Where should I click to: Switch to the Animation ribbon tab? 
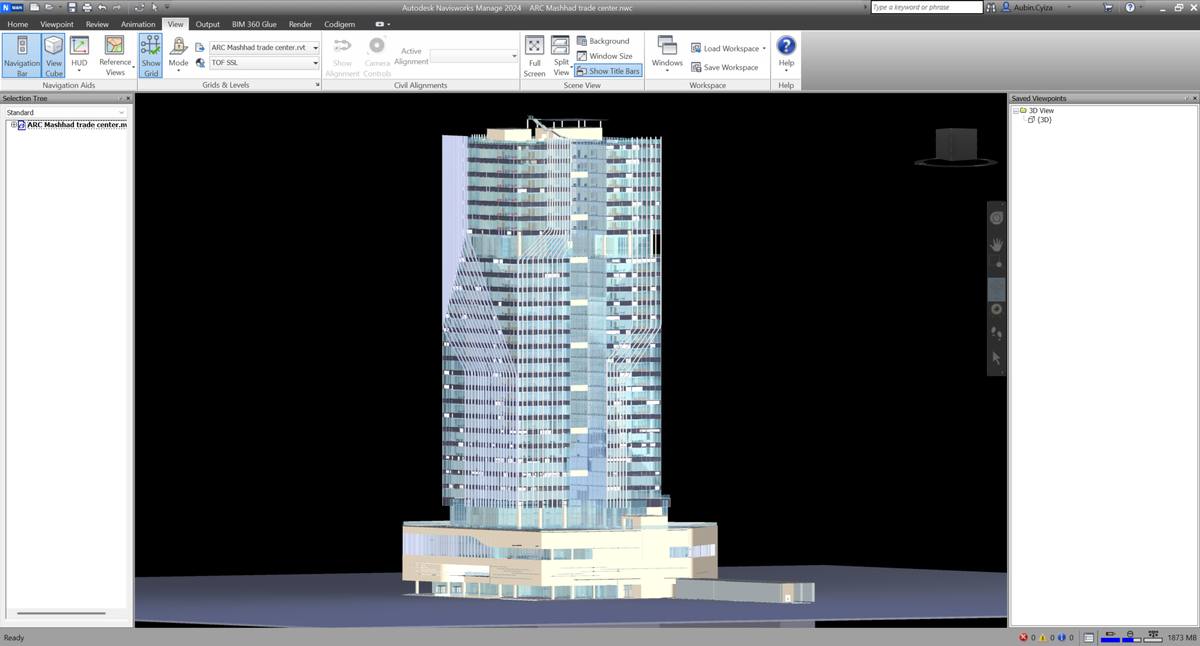138,24
